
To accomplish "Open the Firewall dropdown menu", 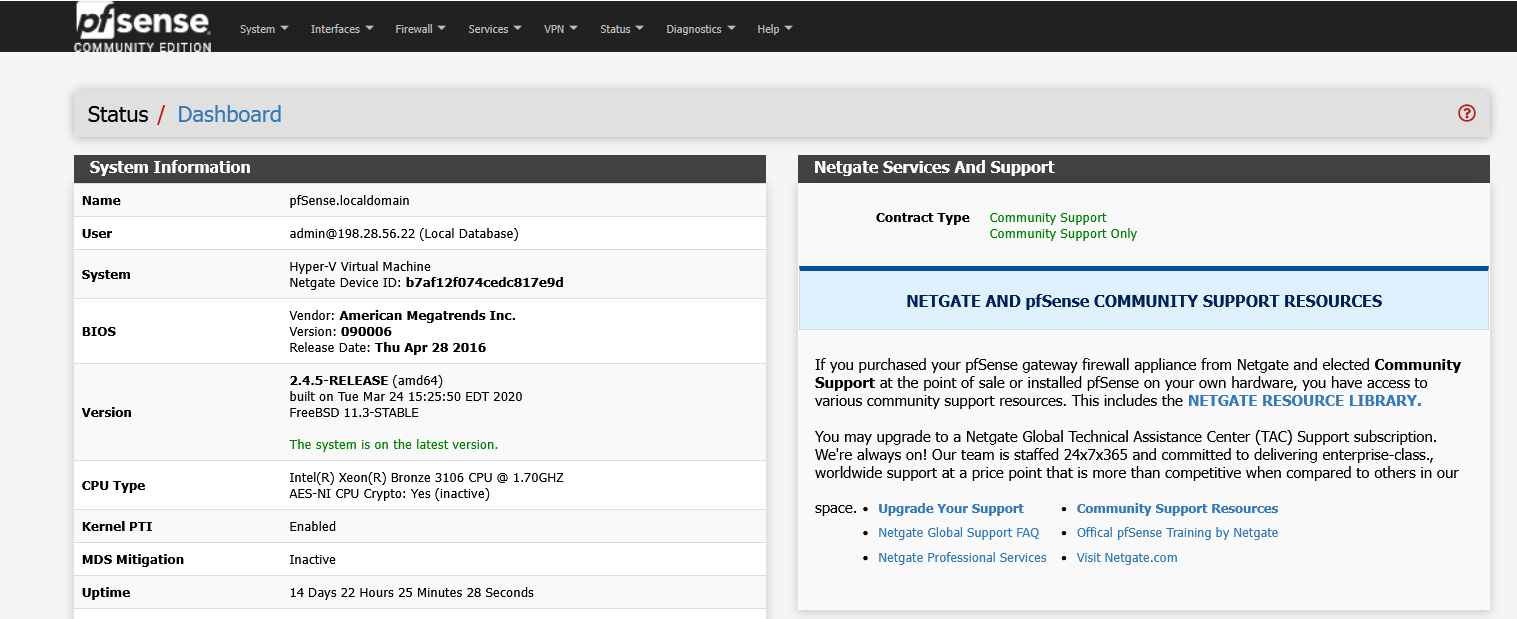I will point(420,29).
